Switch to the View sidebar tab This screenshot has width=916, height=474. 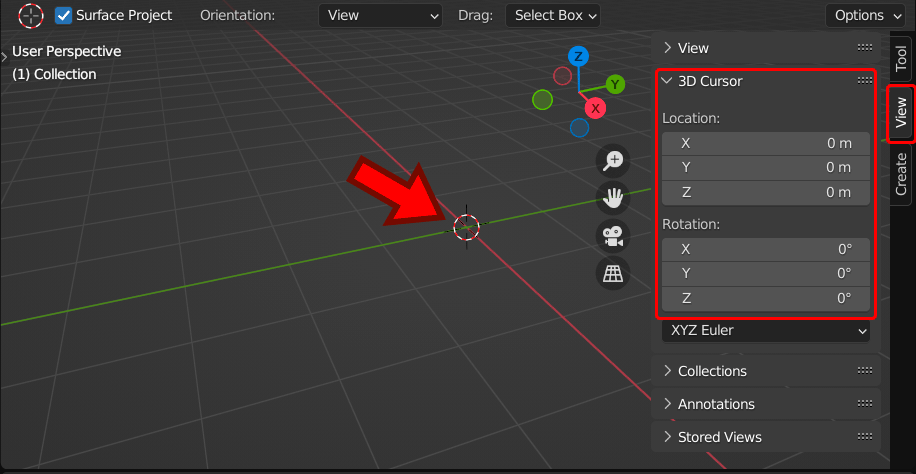point(901,113)
